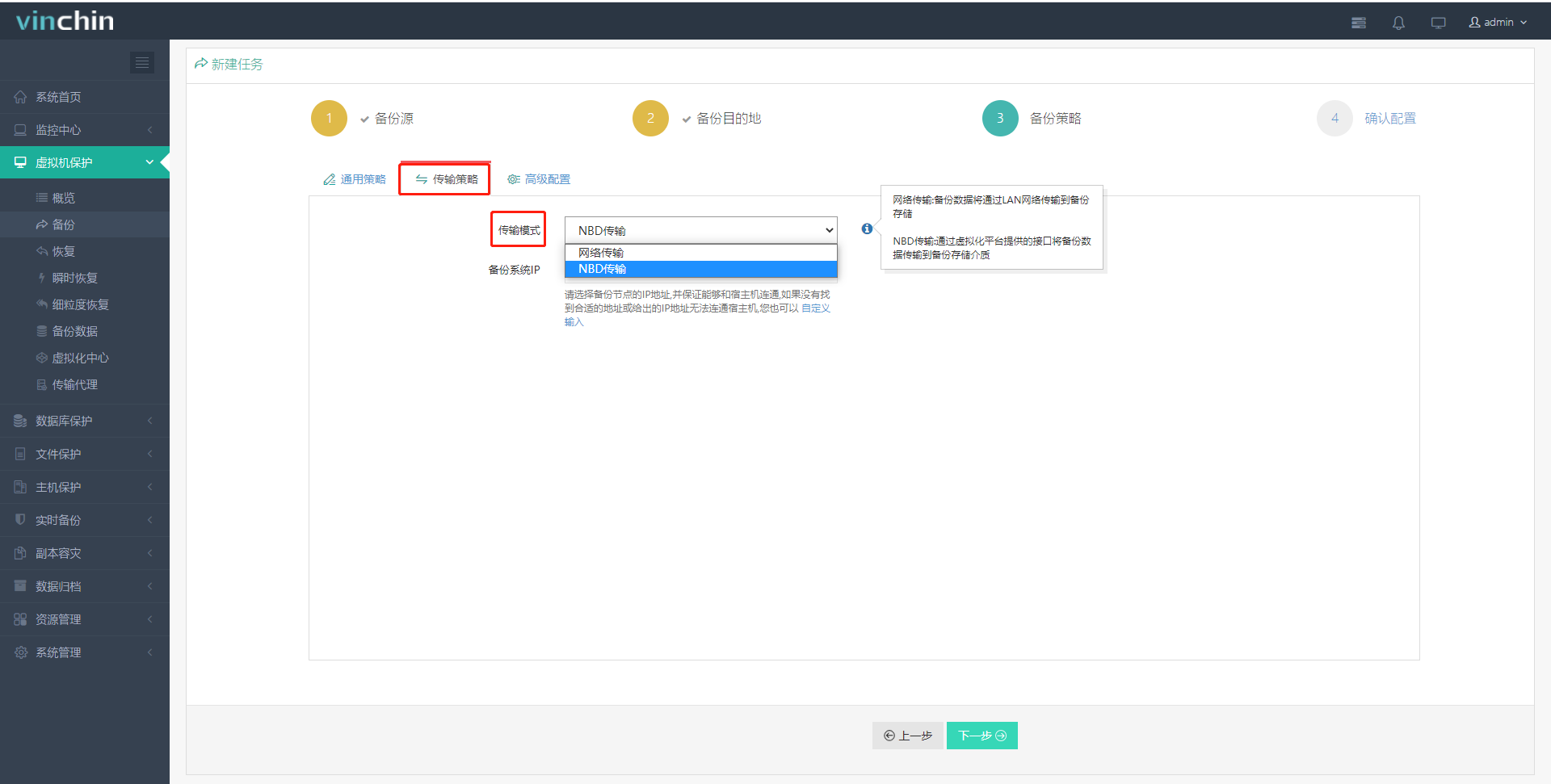Click step 4 确认配置 circle
This screenshot has width=1551, height=784.
pyautogui.click(x=1335, y=118)
